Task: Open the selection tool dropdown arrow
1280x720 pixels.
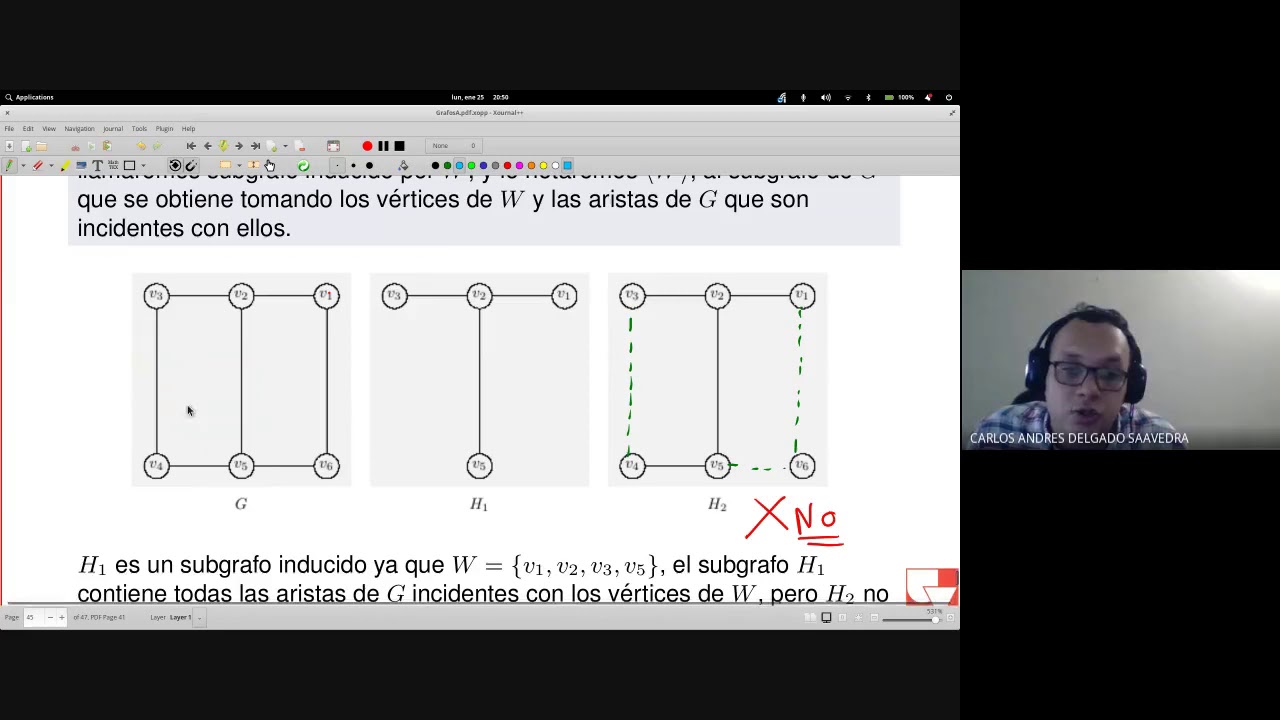Action: pos(239,165)
